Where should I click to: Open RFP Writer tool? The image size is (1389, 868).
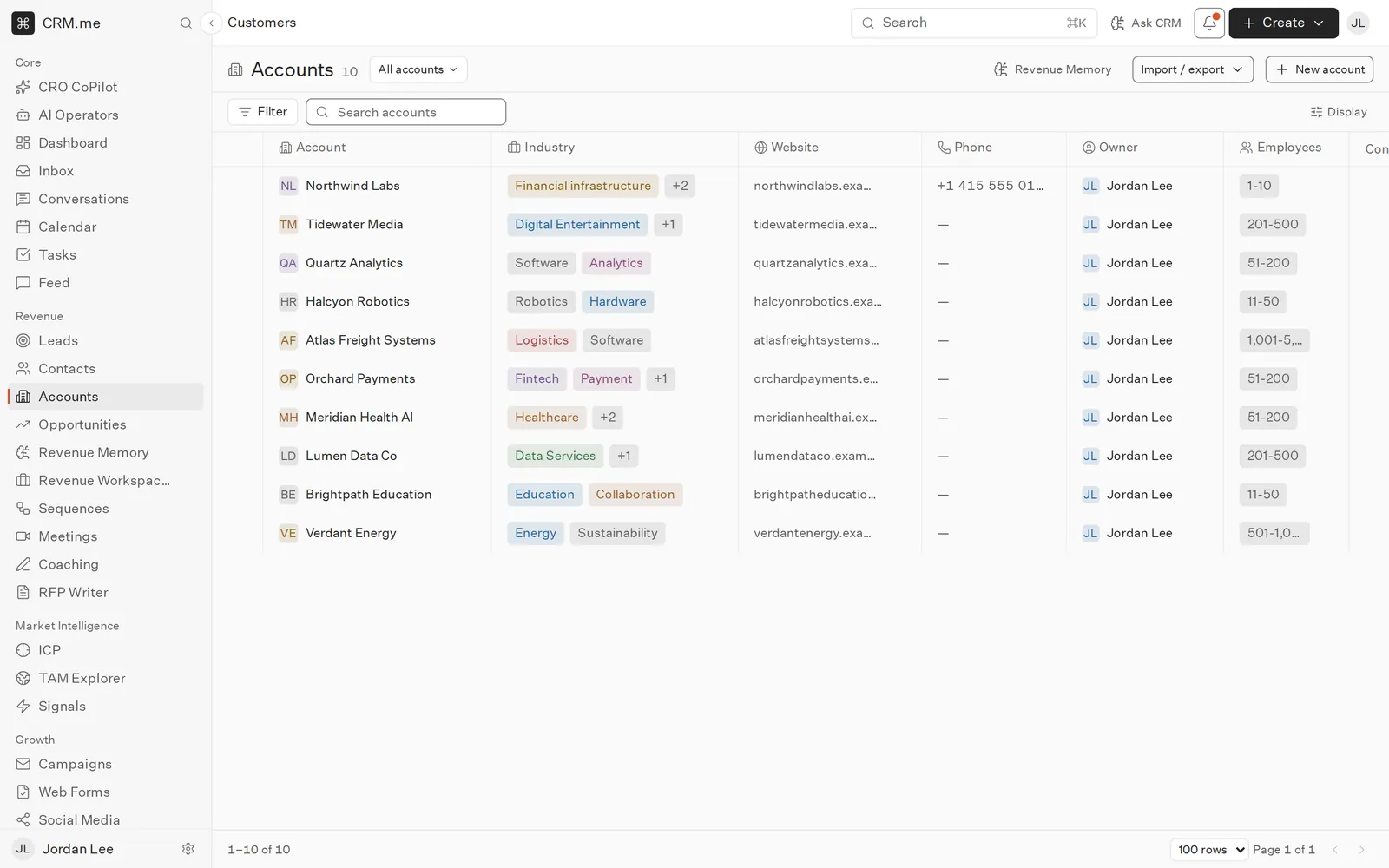click(106, 592)
